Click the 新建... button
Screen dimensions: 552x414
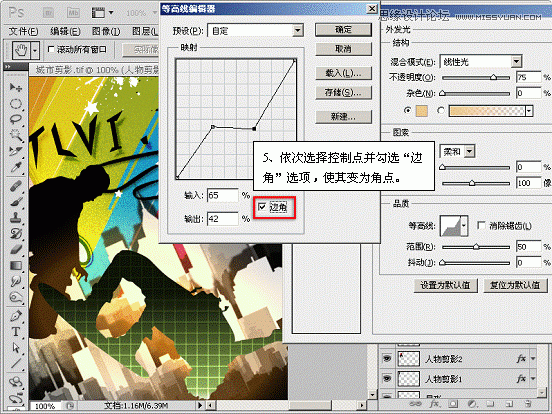tap(343, 117)
